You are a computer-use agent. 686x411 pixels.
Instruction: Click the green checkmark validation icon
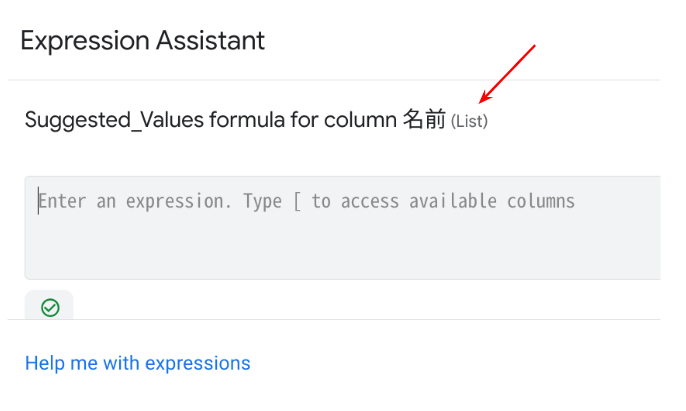tap(50, 308)
